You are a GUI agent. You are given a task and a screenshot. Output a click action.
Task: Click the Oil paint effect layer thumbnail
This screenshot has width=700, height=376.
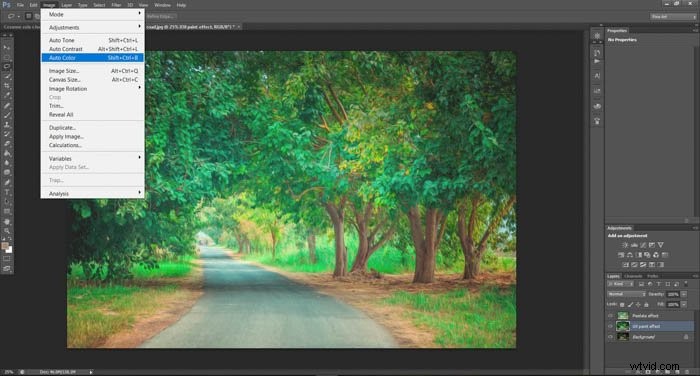[x=623, y=326]
